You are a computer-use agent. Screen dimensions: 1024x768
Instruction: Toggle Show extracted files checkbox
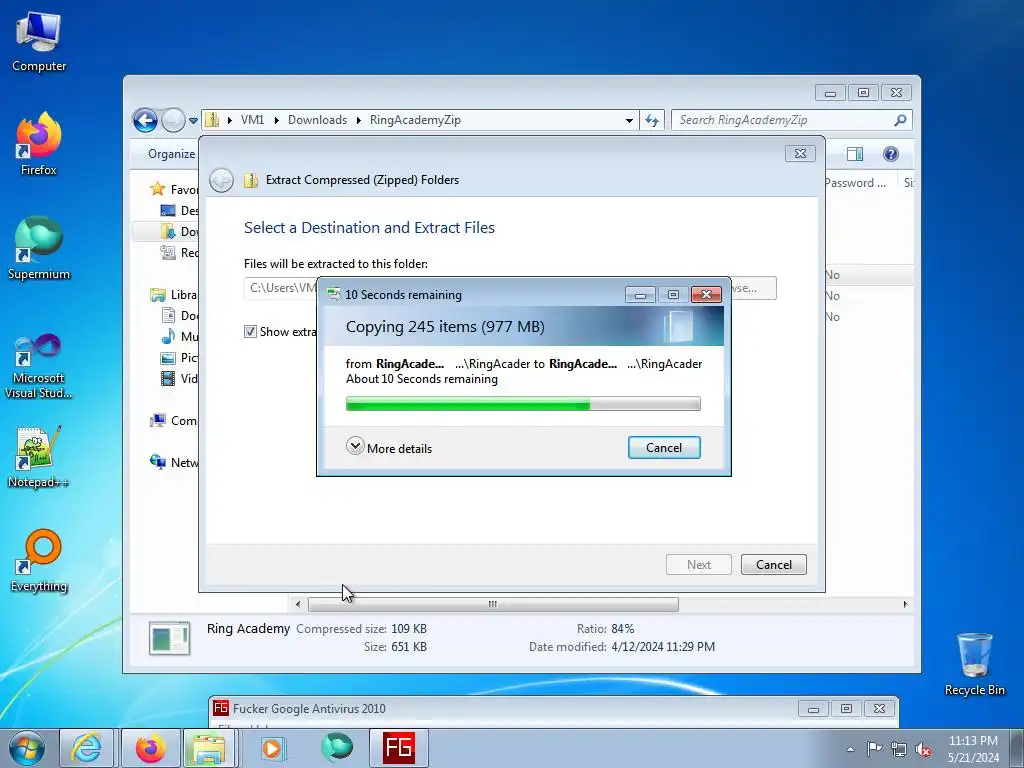pyautogui.click(x=250, y=332)
